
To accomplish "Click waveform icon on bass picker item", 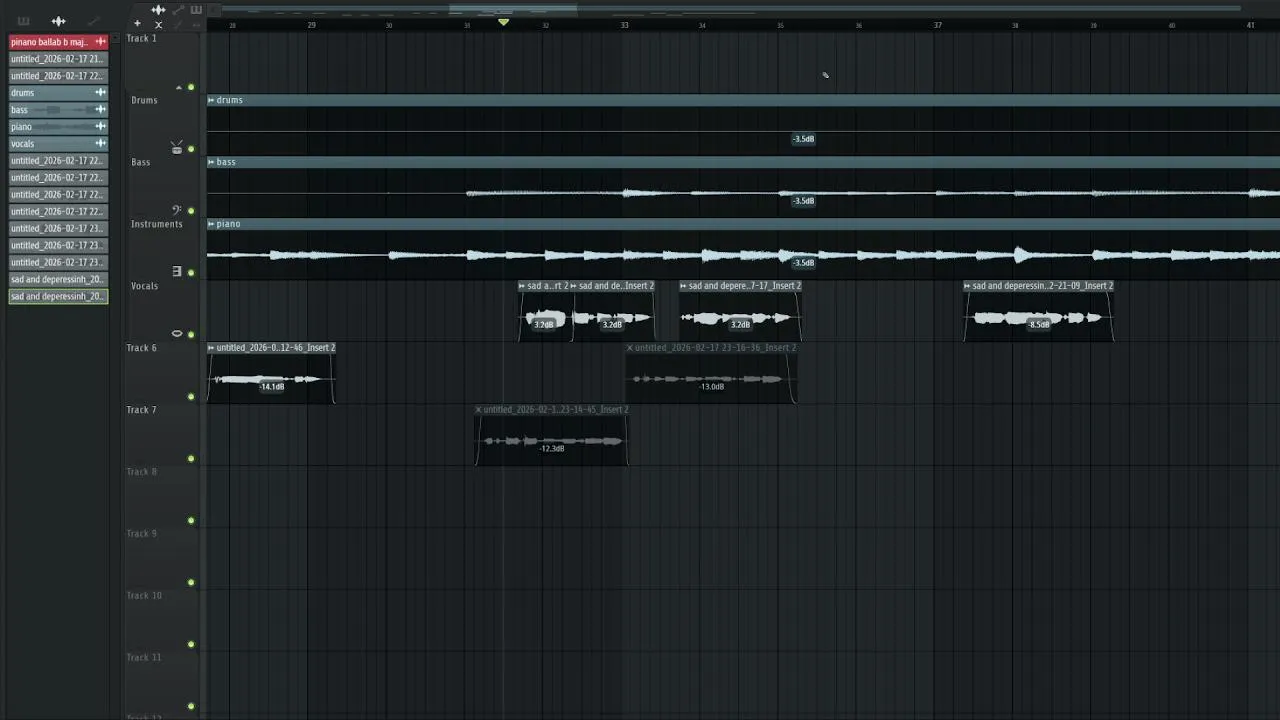I will (100, 110).
